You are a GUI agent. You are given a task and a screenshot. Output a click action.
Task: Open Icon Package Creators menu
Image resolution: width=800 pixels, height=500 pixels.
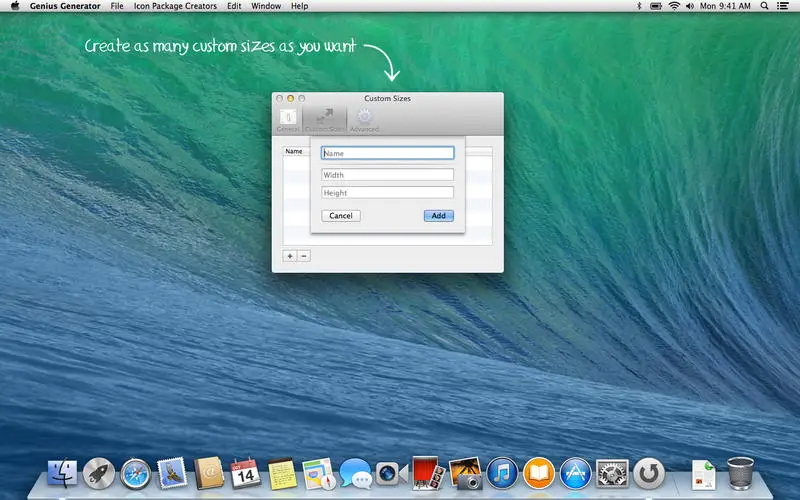point(175,6)
